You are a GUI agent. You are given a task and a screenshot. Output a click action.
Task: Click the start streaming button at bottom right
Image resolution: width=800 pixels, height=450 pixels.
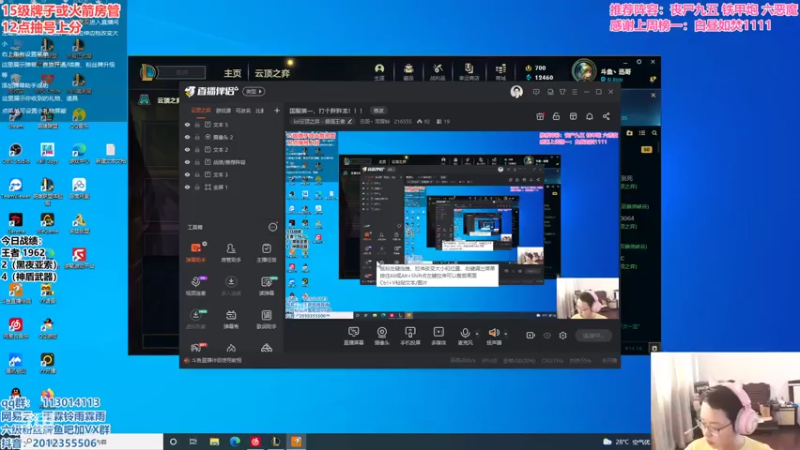click(x=594, y=335)
